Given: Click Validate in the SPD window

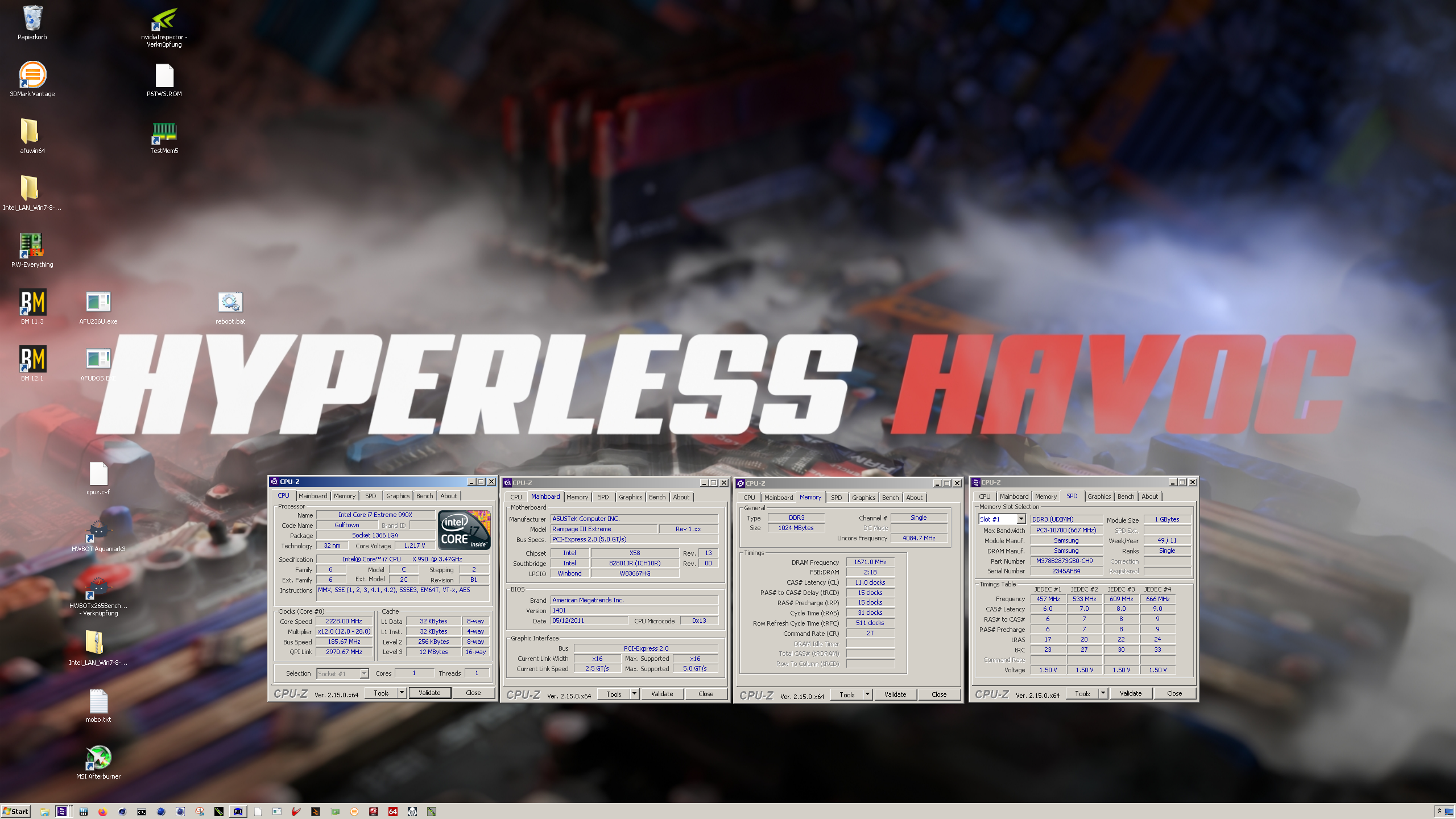Looking at the screenshot, I should (x=1131, y=693).
